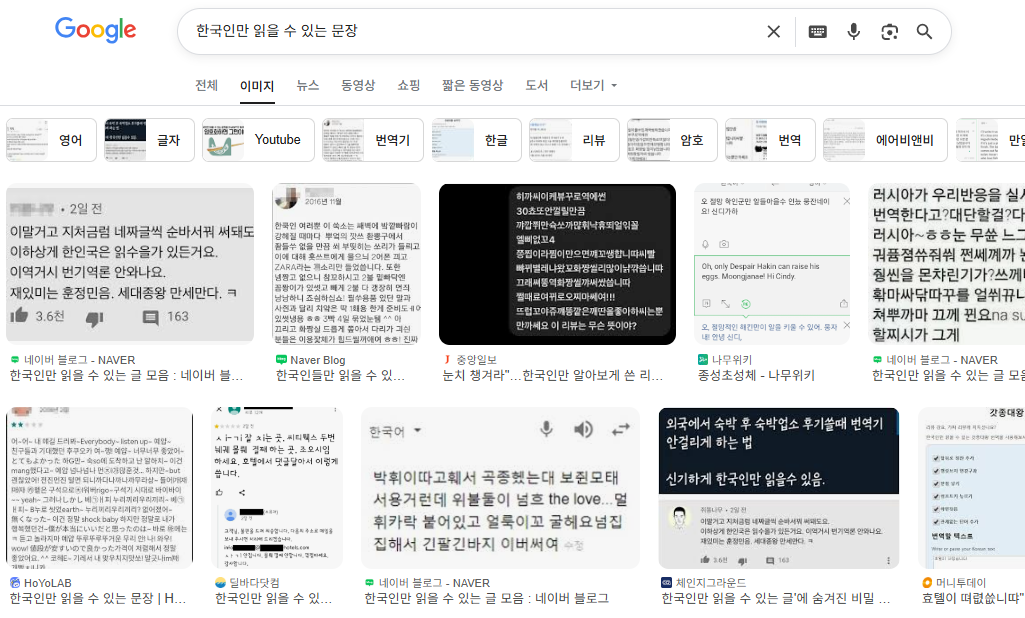1025x618 pixels.
Task: Open the 머니투데이 checklist image
Action: (x=971, y=488)
